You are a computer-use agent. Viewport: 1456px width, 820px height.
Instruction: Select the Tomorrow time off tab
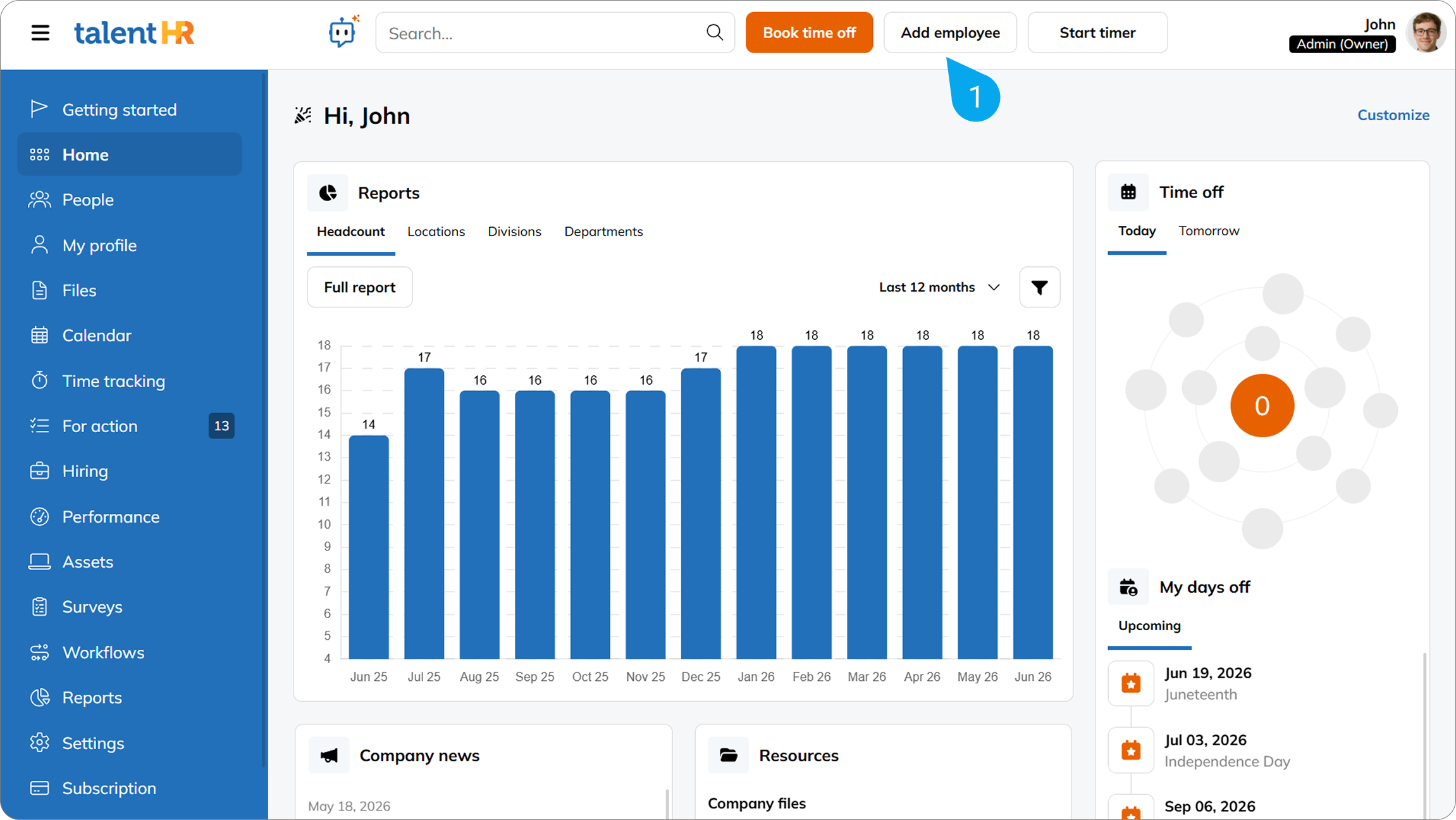pyautogui.click(x=1209, y=231)
